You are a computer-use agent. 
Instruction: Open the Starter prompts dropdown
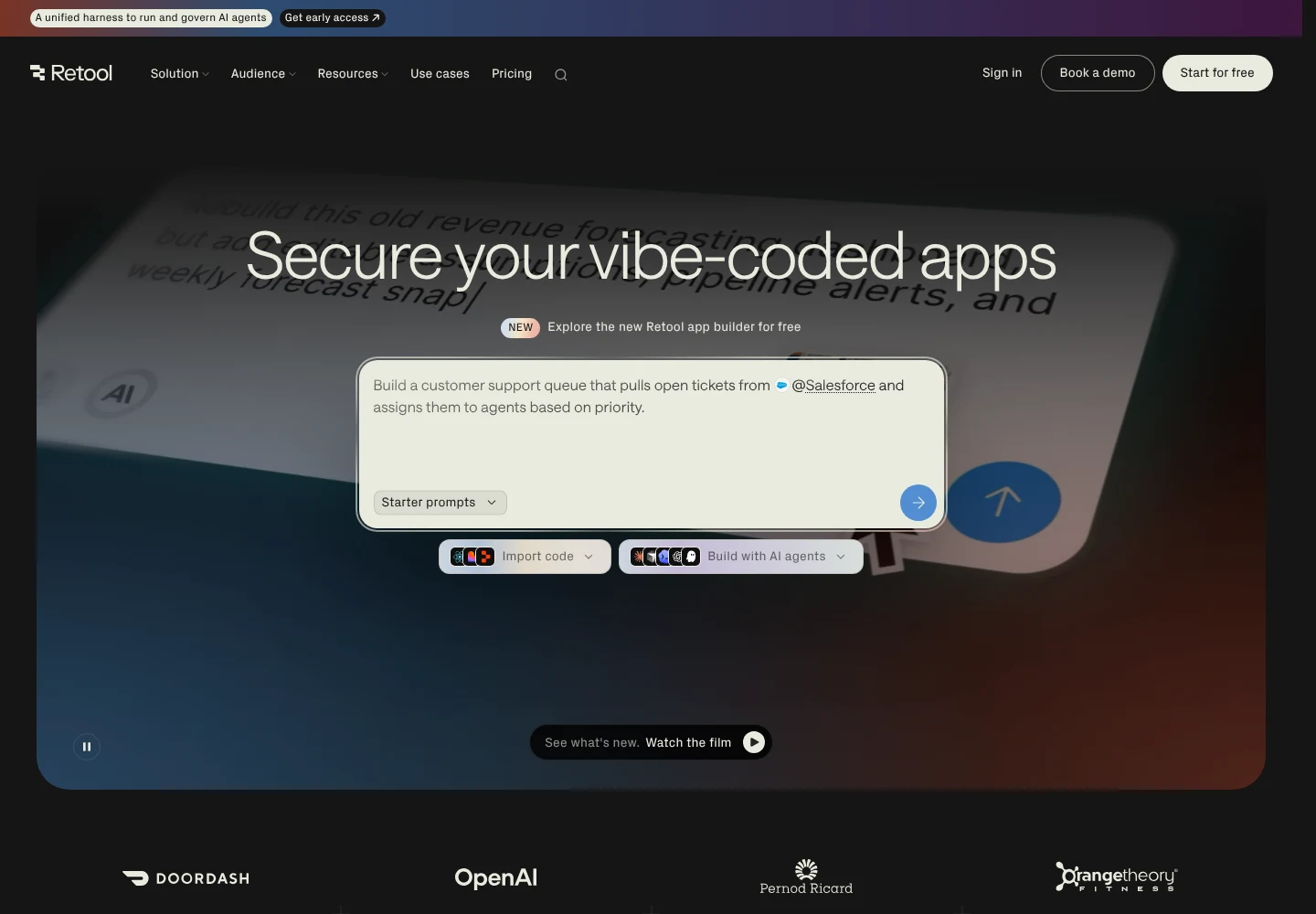coord(440,503)
